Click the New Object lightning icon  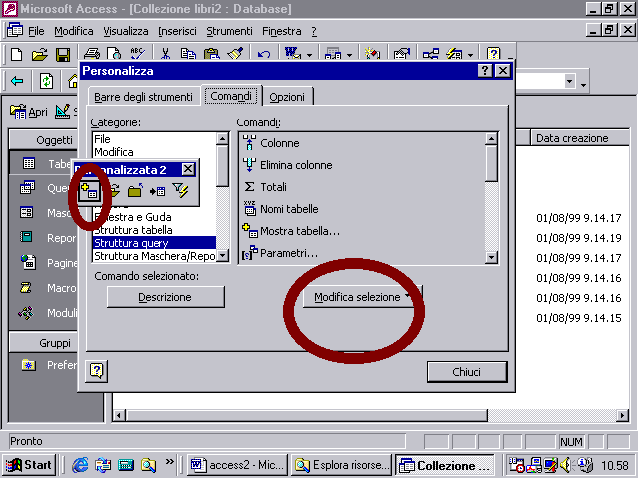click(x=454, y=53)
